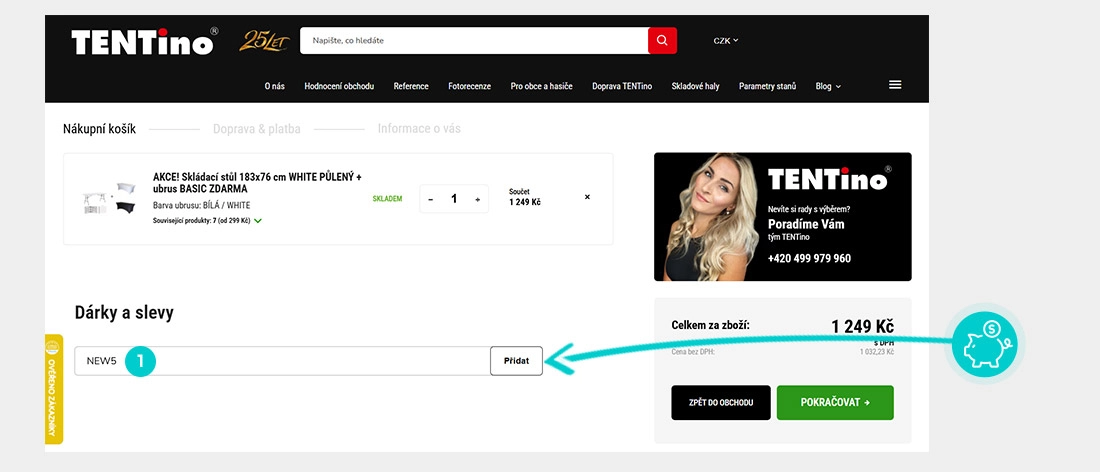Open Parametry stanů page
1100x472 pixels.
[x=767, y=86]
